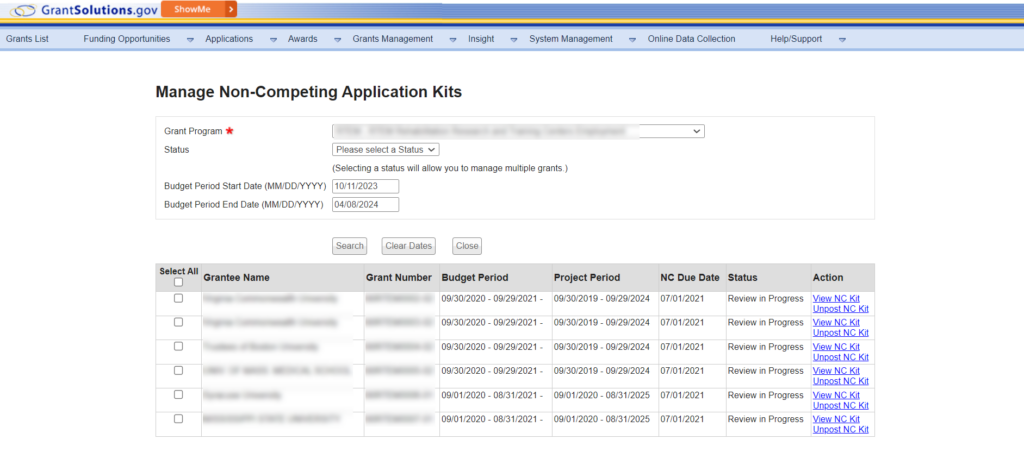Check the Select All checkbox

click(x=178, y=283)
